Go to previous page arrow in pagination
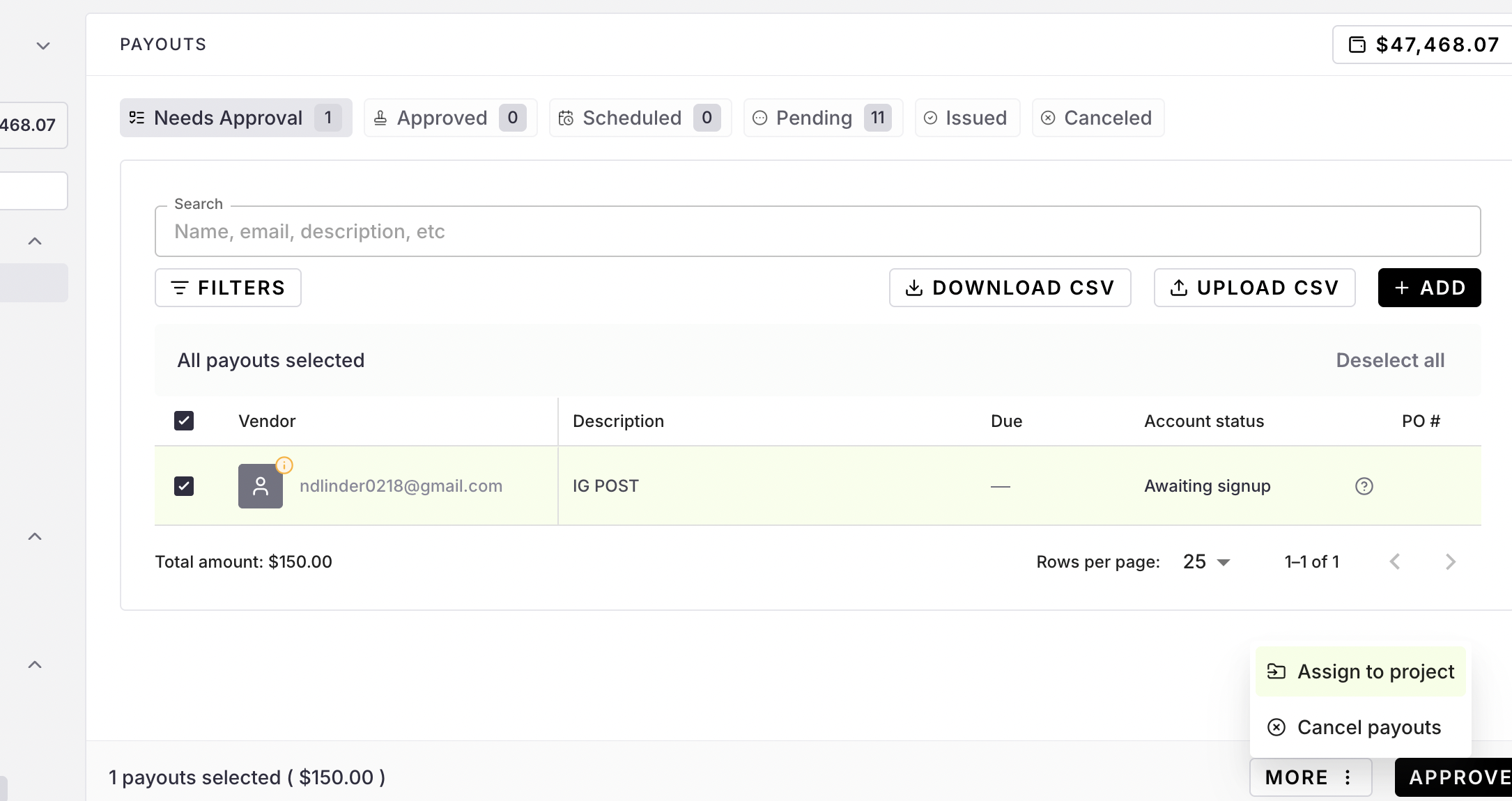Image resolution: width=1512 pixels, height=801 pixels. click(x=1395, y=561)
